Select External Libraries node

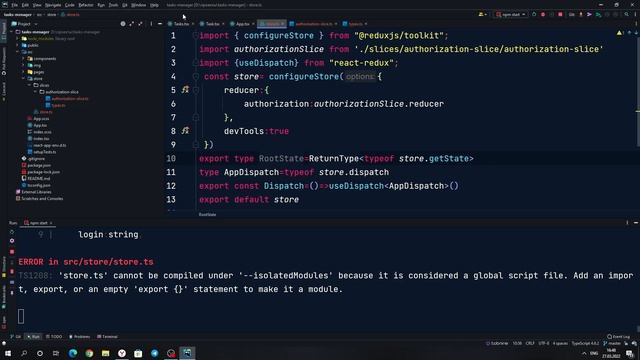pos(33,192)
